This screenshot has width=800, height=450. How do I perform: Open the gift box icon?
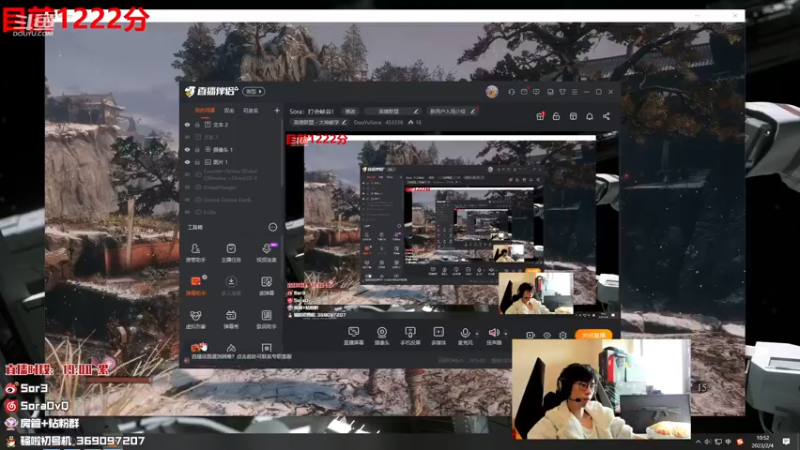tap(540, 116)
